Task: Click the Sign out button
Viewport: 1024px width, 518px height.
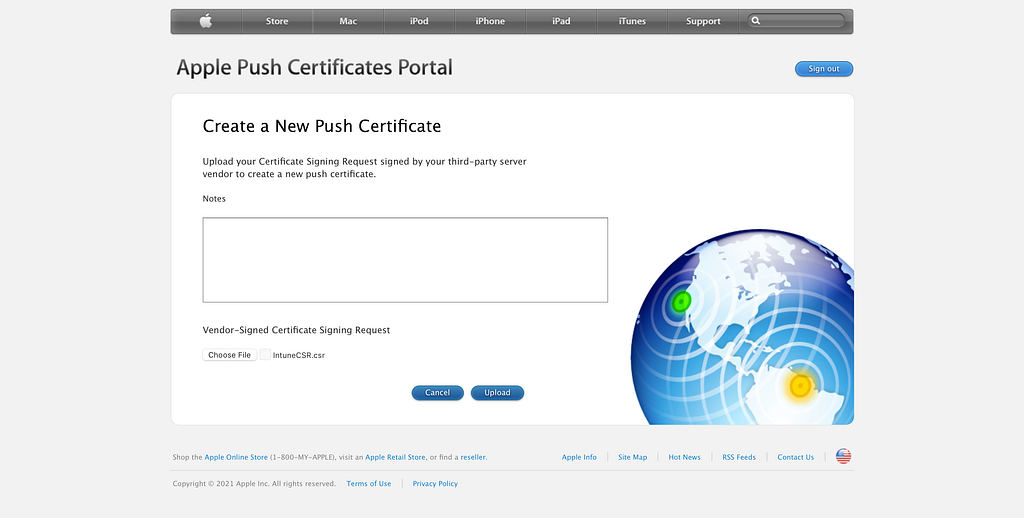Action: coord(824,69)
